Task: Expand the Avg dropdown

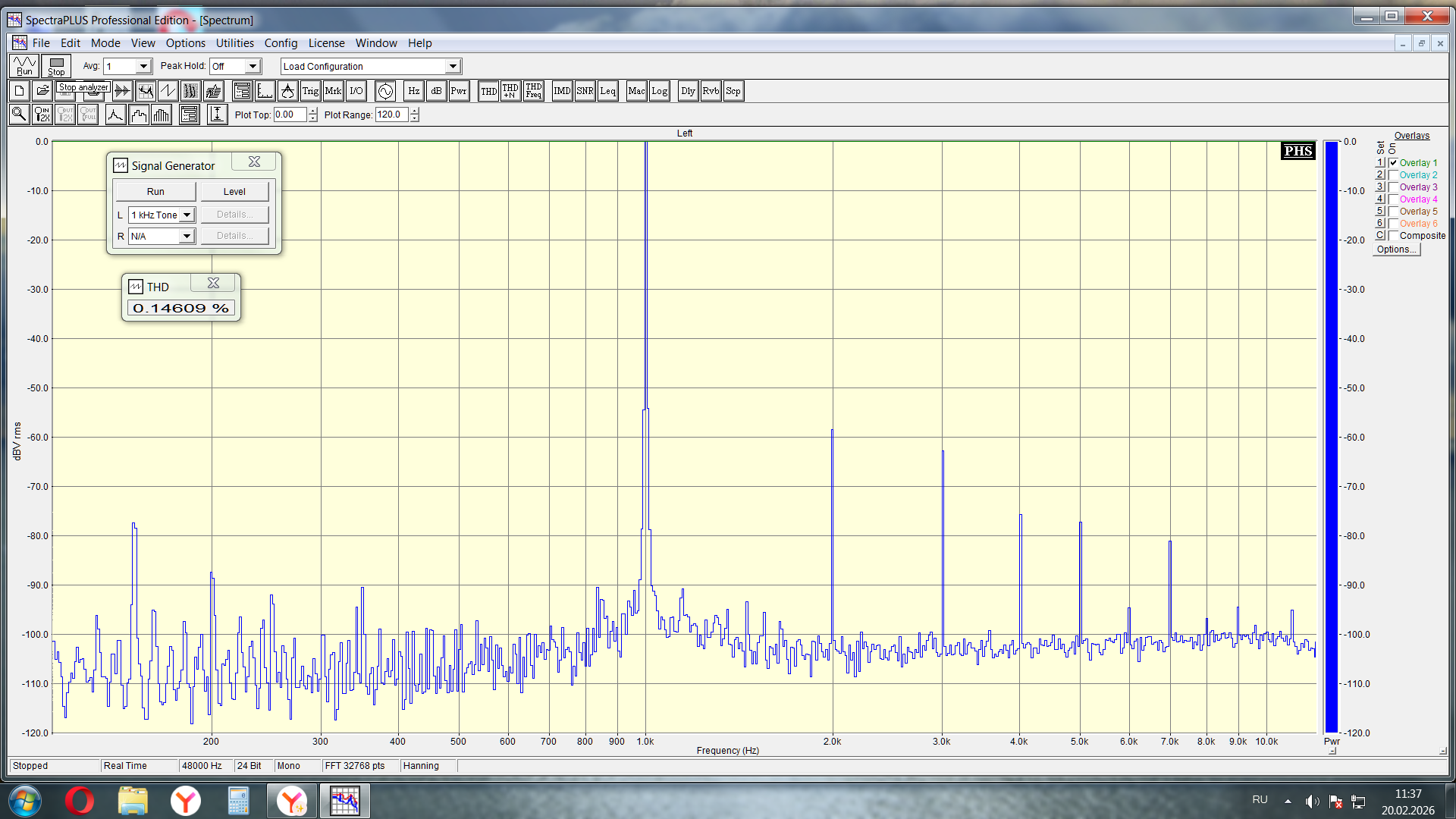Action: click(x=143, y=67)
